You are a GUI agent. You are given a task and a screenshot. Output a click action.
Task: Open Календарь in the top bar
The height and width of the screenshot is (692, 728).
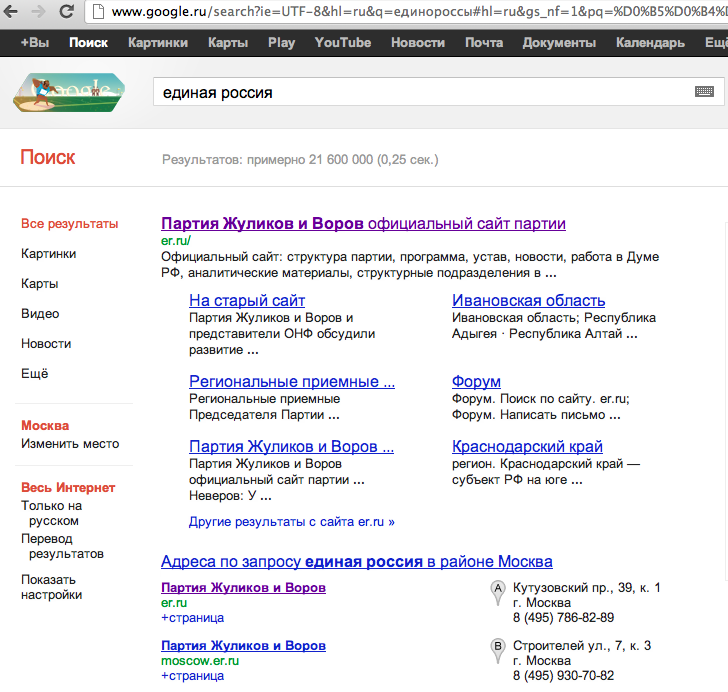click(x=650, y=43)
